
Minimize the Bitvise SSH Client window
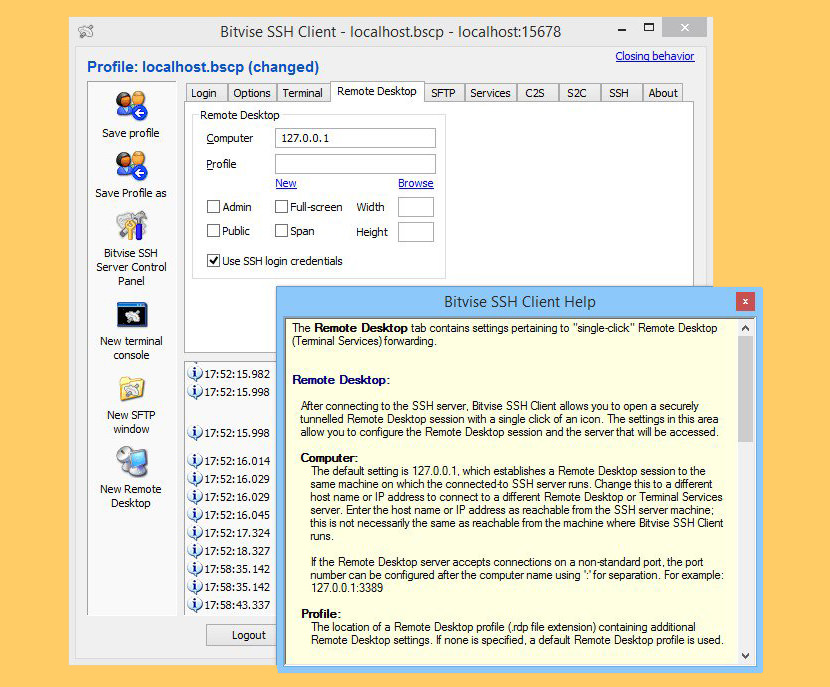tap(622, 29)
